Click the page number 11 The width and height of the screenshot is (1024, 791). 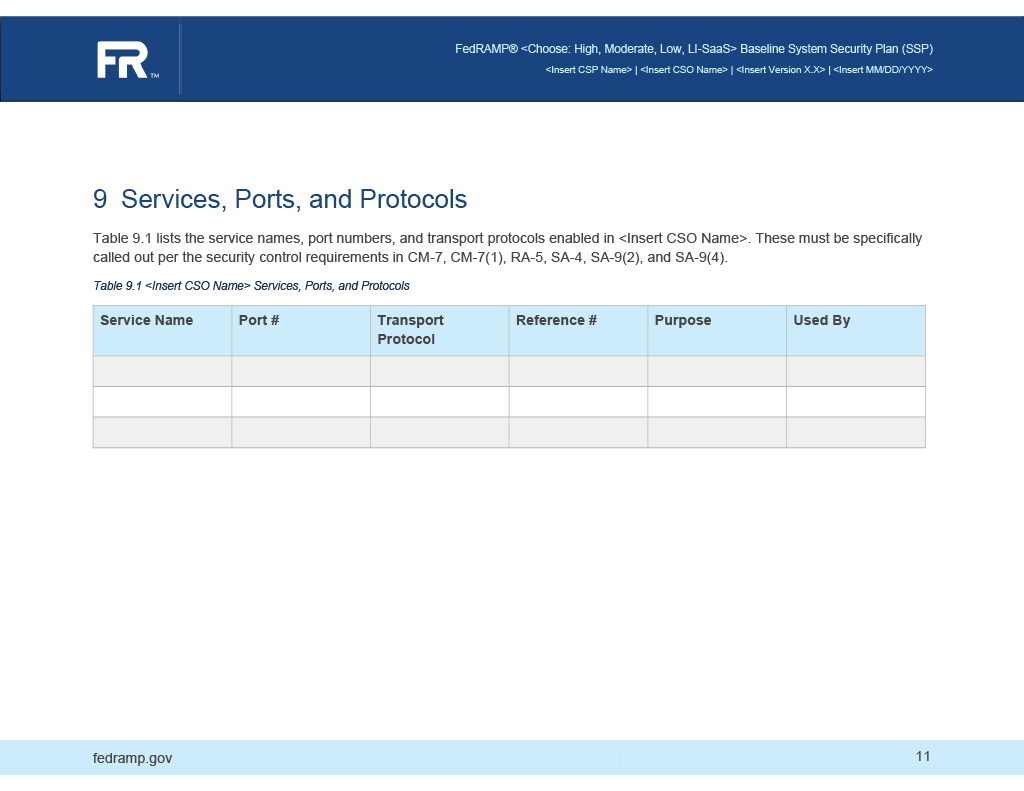[x=922, y=758]
